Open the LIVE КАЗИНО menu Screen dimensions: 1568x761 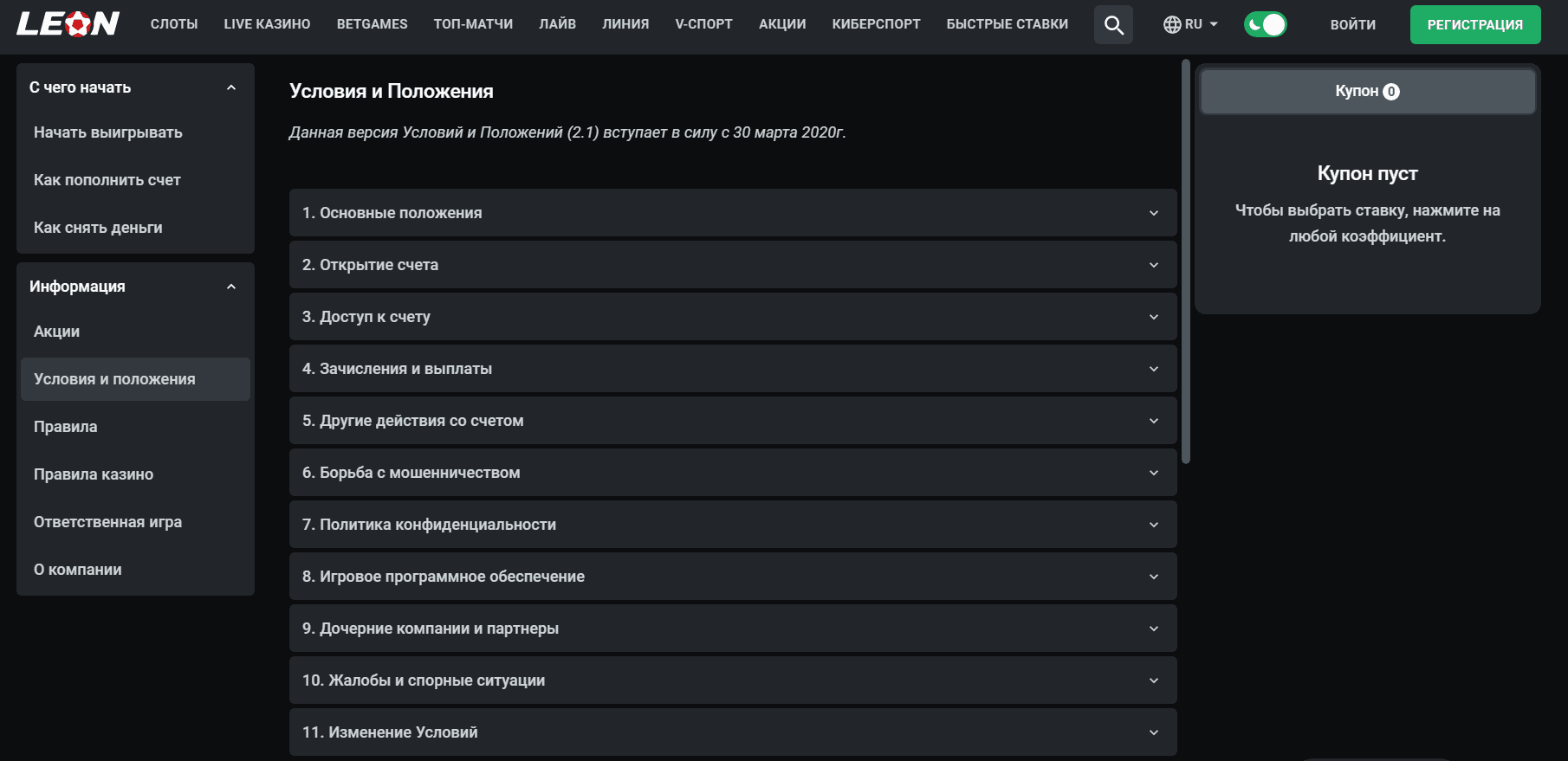[267, 24]
